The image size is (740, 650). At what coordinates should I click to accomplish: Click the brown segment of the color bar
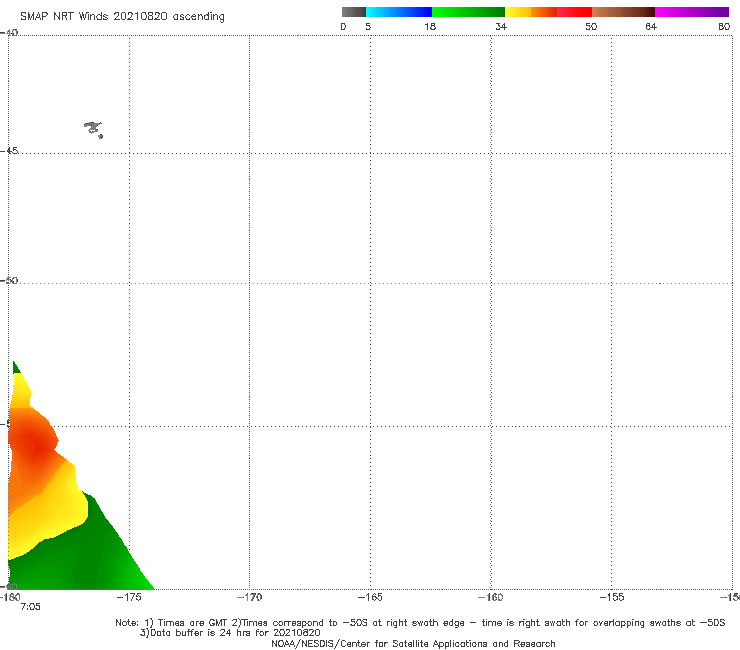pyautogui.click(x=623, y=12)
